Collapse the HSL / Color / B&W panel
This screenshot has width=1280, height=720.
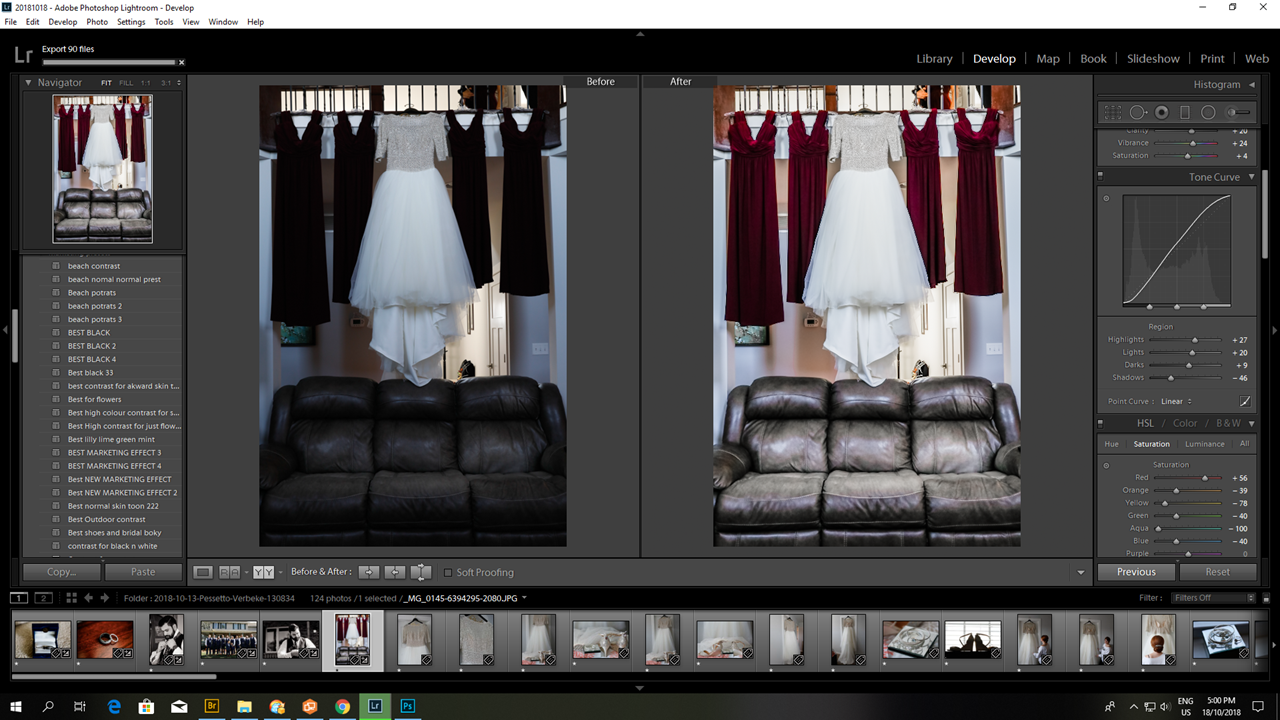click(1251, 424)
